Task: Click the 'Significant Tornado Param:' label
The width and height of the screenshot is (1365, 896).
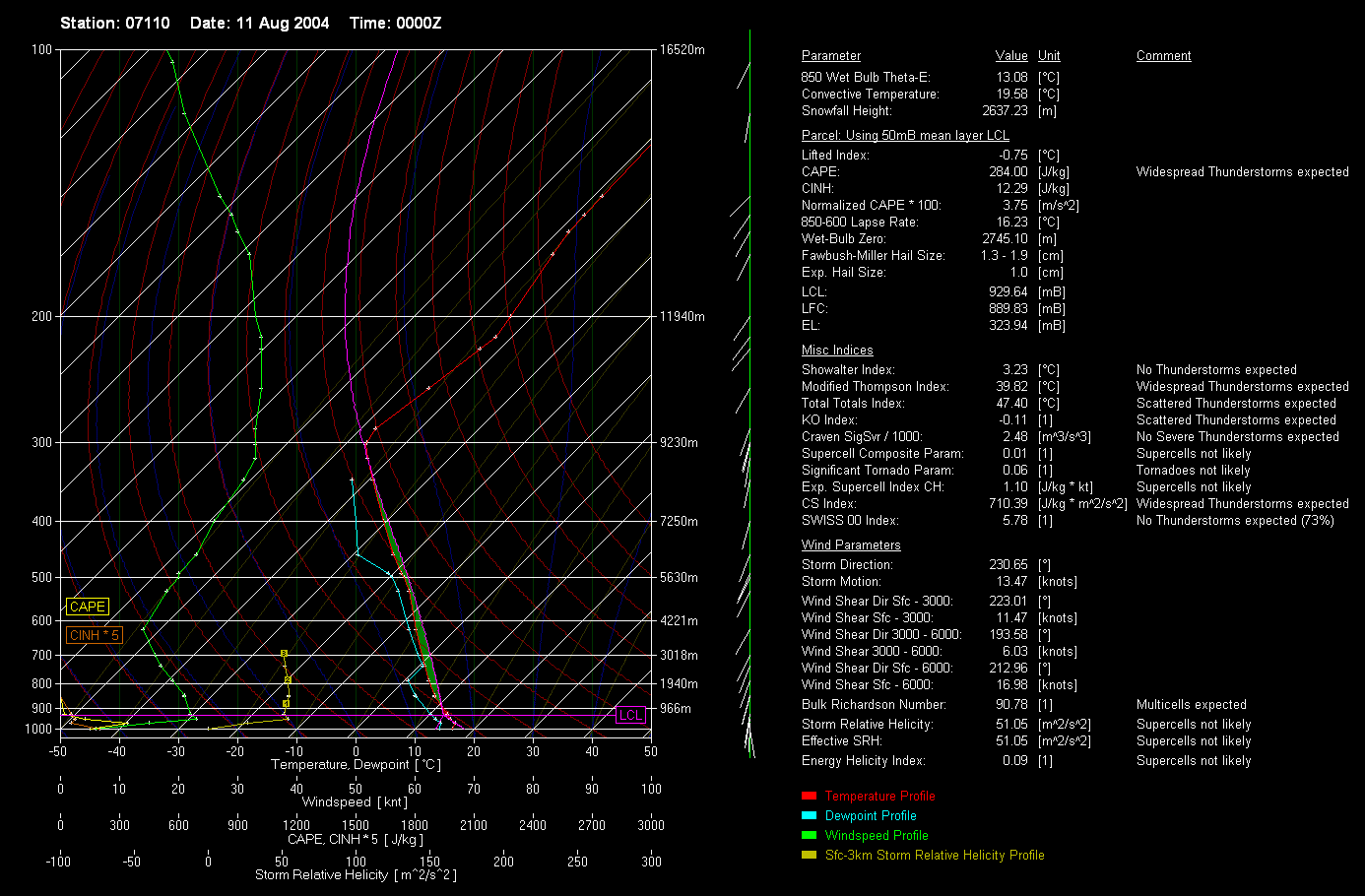Action: click(877, 470)
